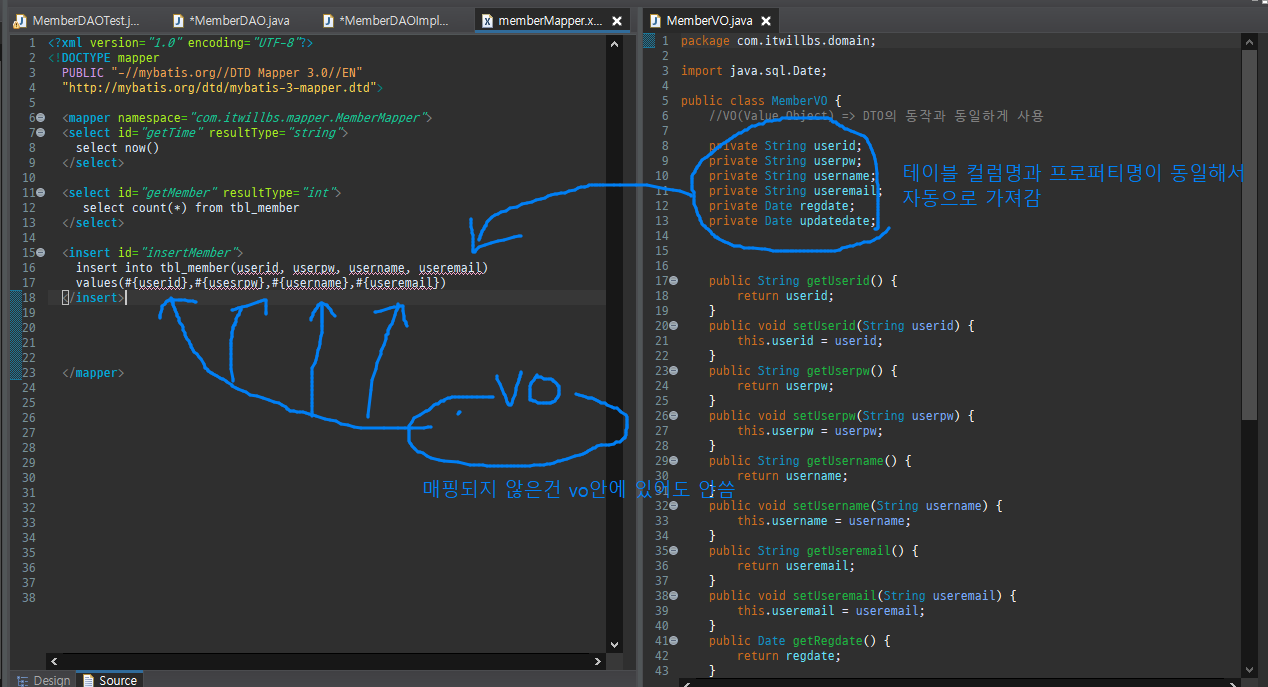
Task: Click the mybatis-3-mapper.dtd URL line
Action: pyautogui.click(x=222, y=88)
